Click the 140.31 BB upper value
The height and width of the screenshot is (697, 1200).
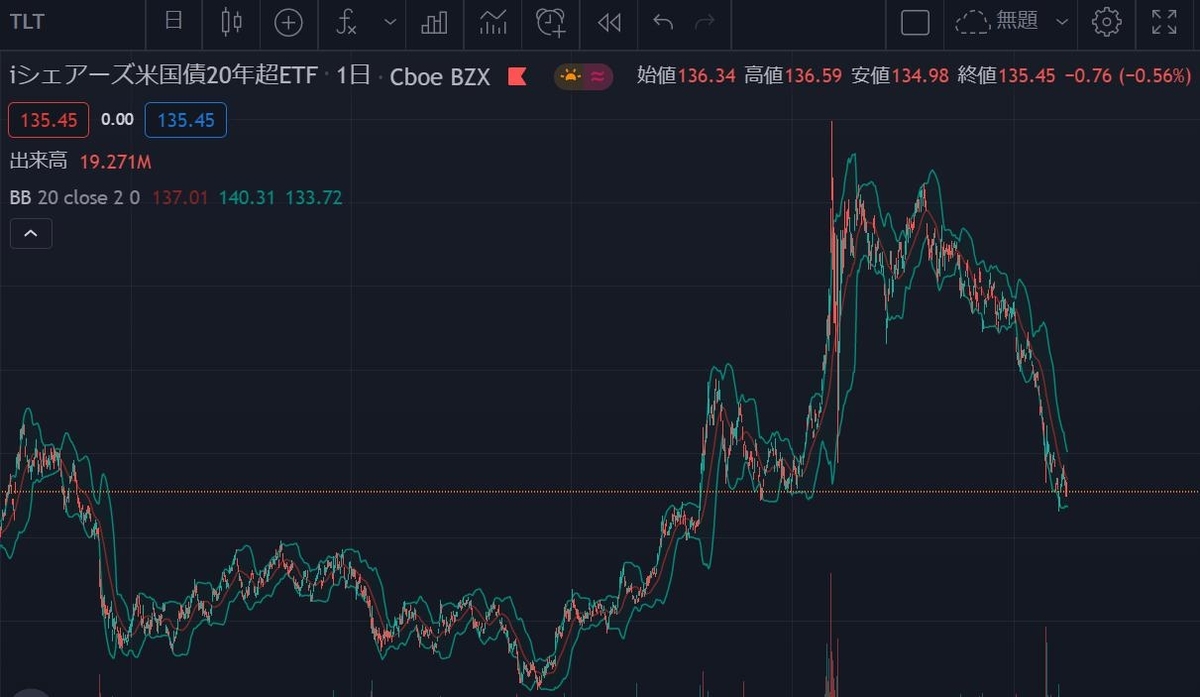pos(247,198)
